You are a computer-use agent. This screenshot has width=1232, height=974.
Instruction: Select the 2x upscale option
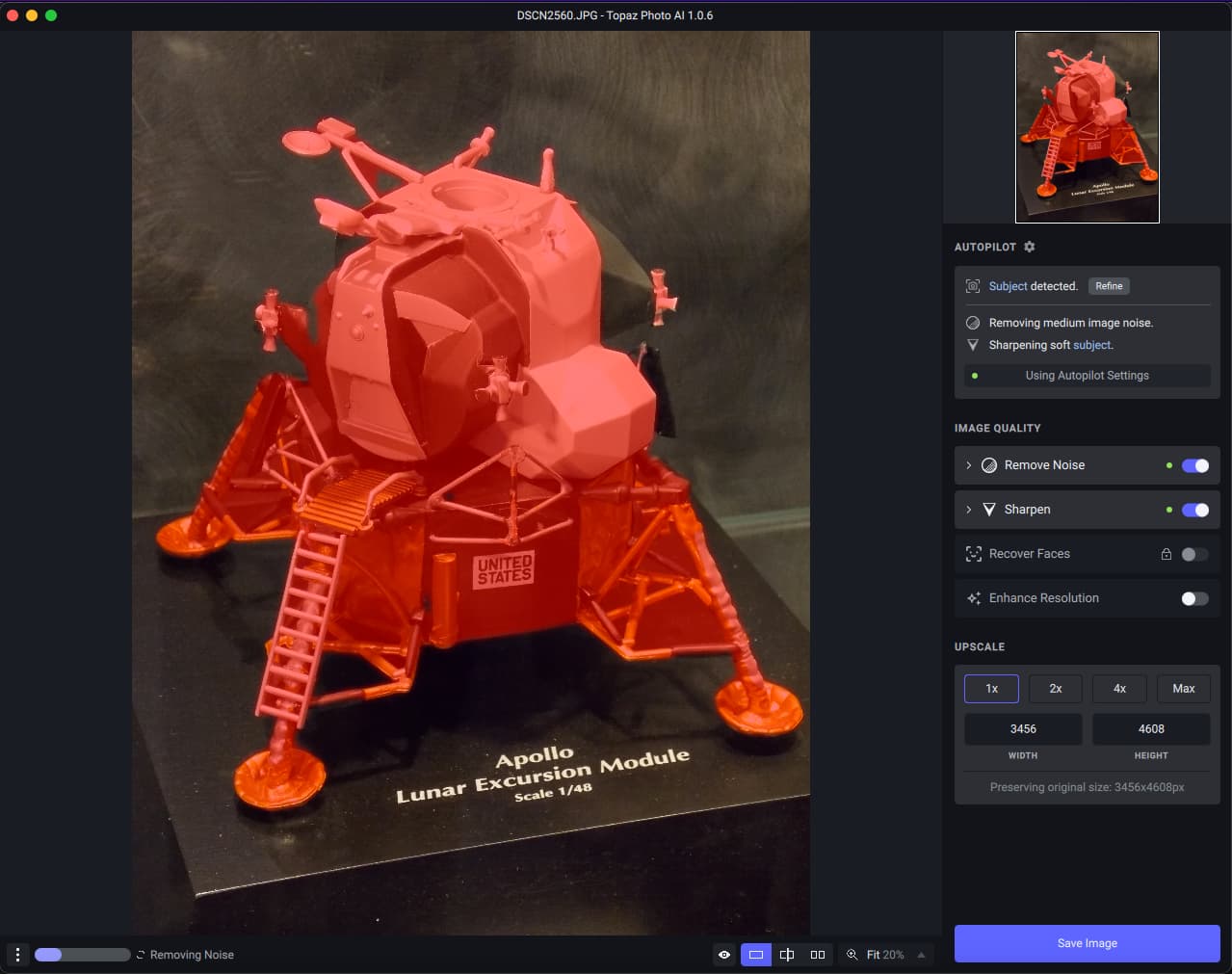coord(1055,689)
